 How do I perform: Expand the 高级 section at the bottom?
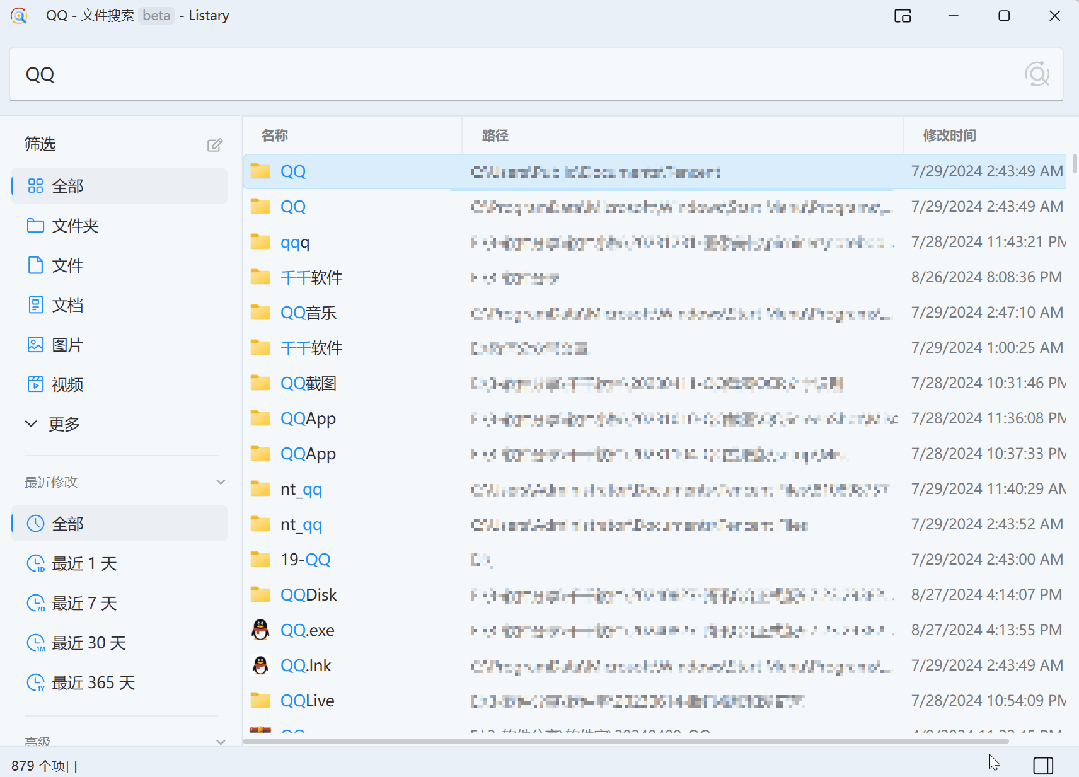pos(219,741)
